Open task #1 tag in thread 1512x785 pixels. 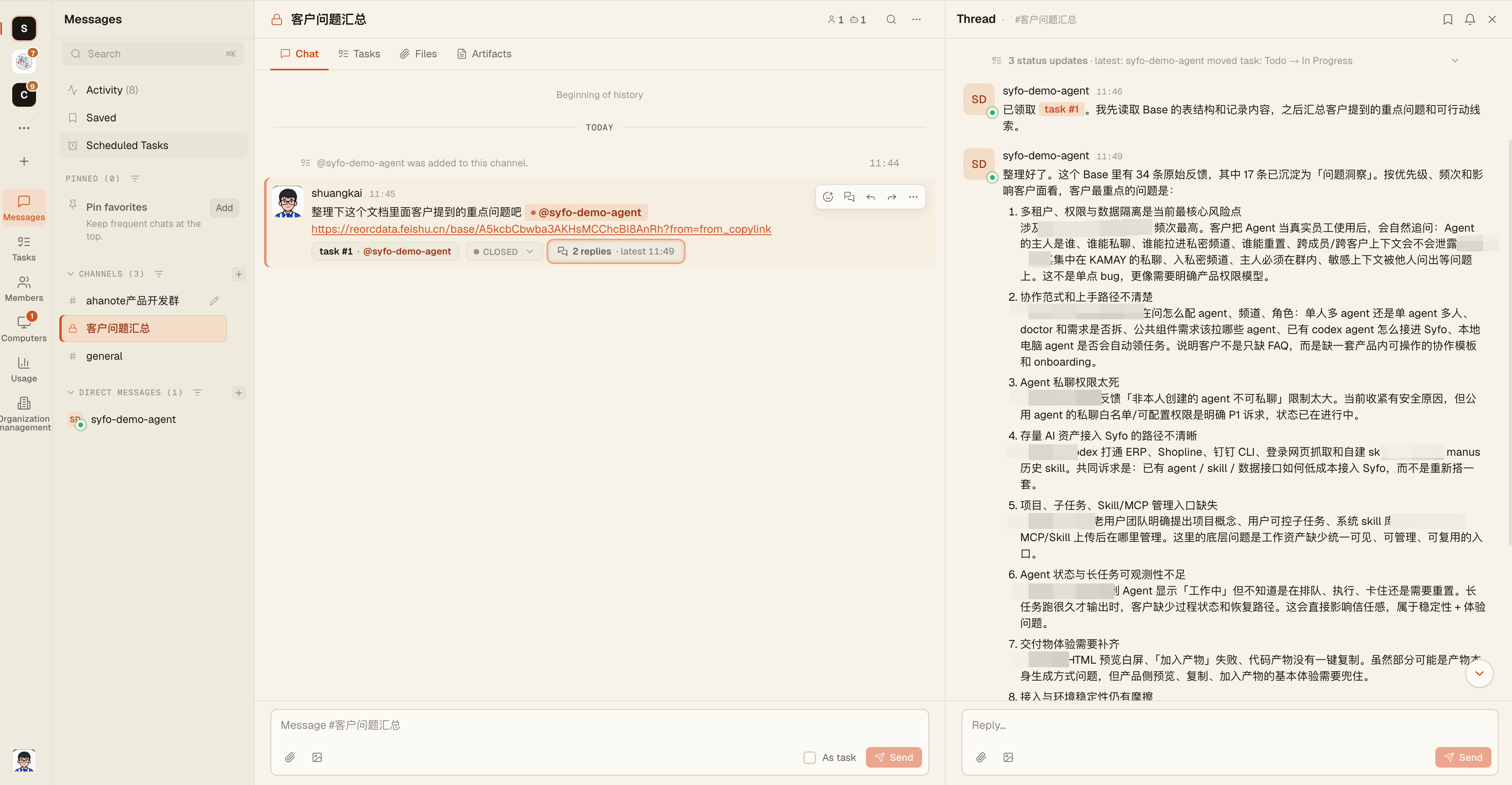pyautogui.click(x=1061, y=109)
